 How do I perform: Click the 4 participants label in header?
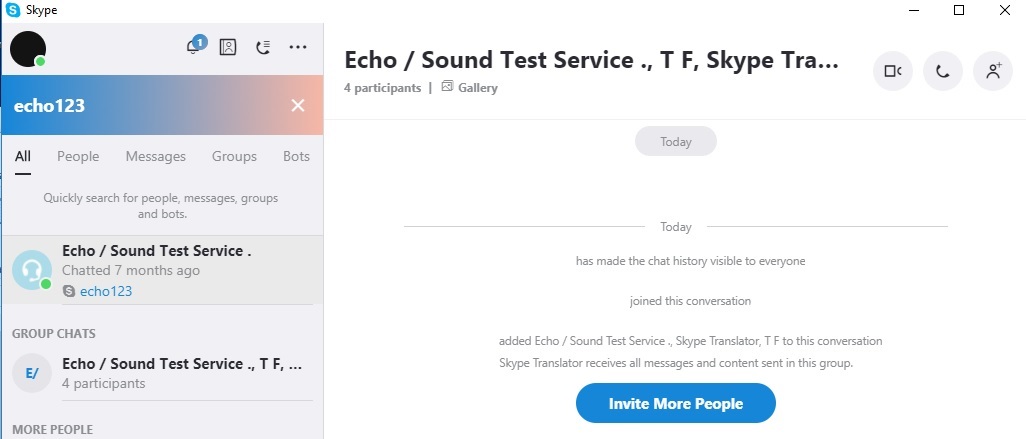pyautogui.click(x=383, y=88)
